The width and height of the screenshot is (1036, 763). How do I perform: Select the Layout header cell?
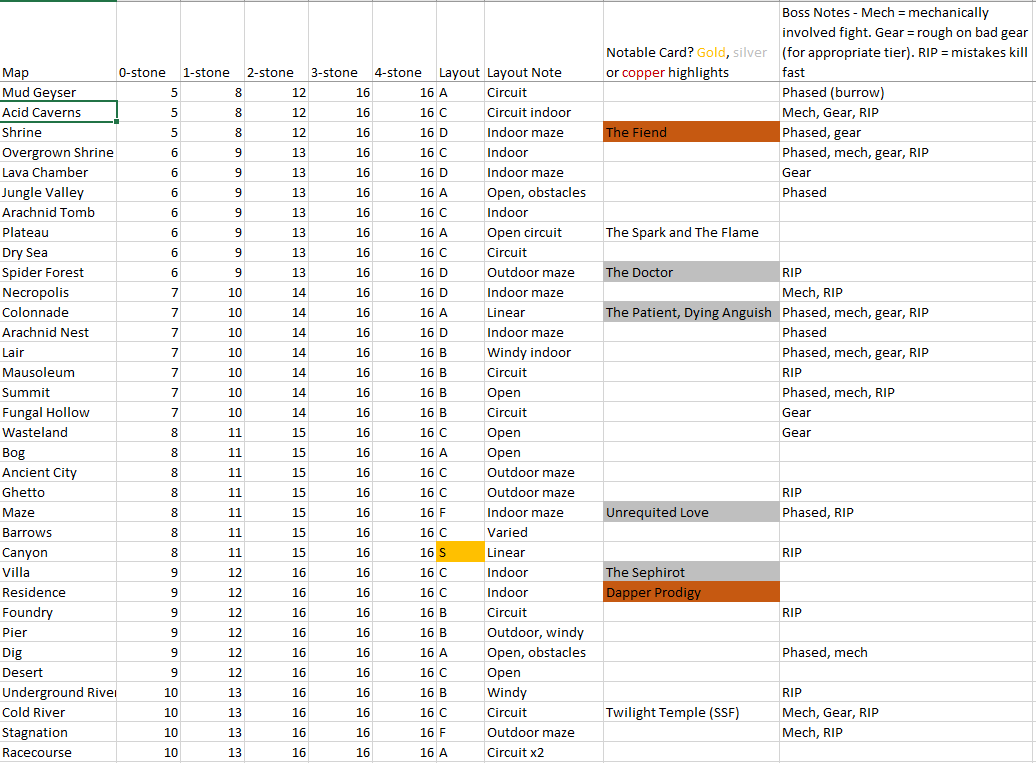point(461,42)
